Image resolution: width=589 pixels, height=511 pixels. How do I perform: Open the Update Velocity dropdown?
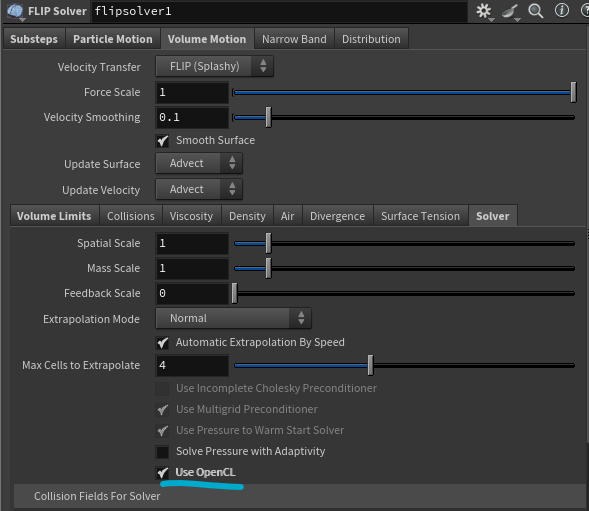[x=199, y=189]
